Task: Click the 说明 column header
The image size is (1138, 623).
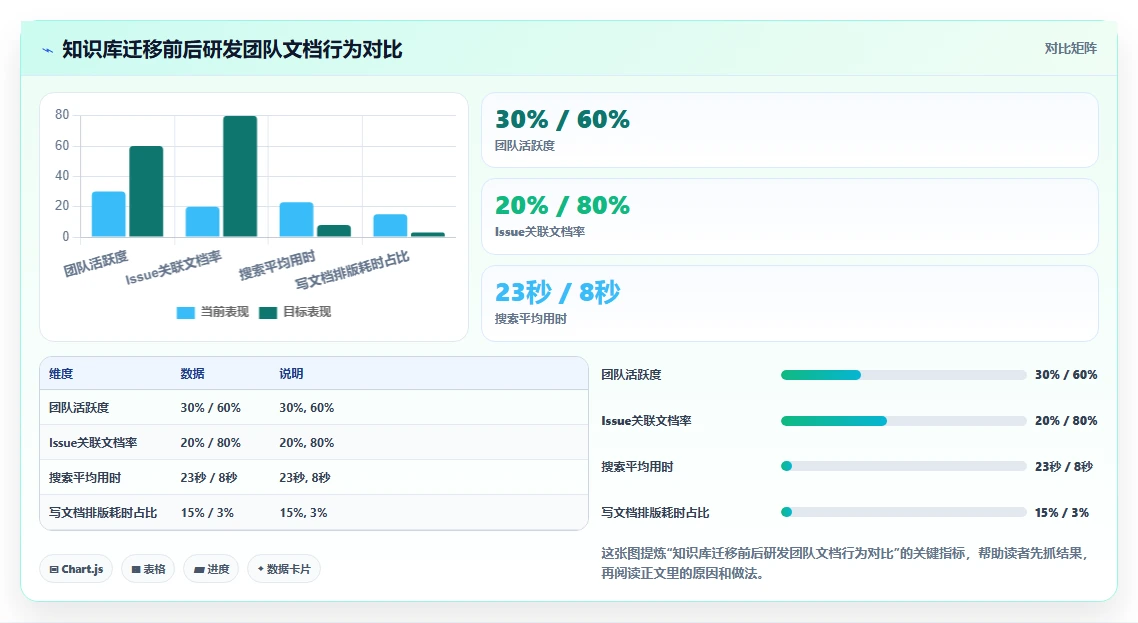Action: [x=291, y=374]
